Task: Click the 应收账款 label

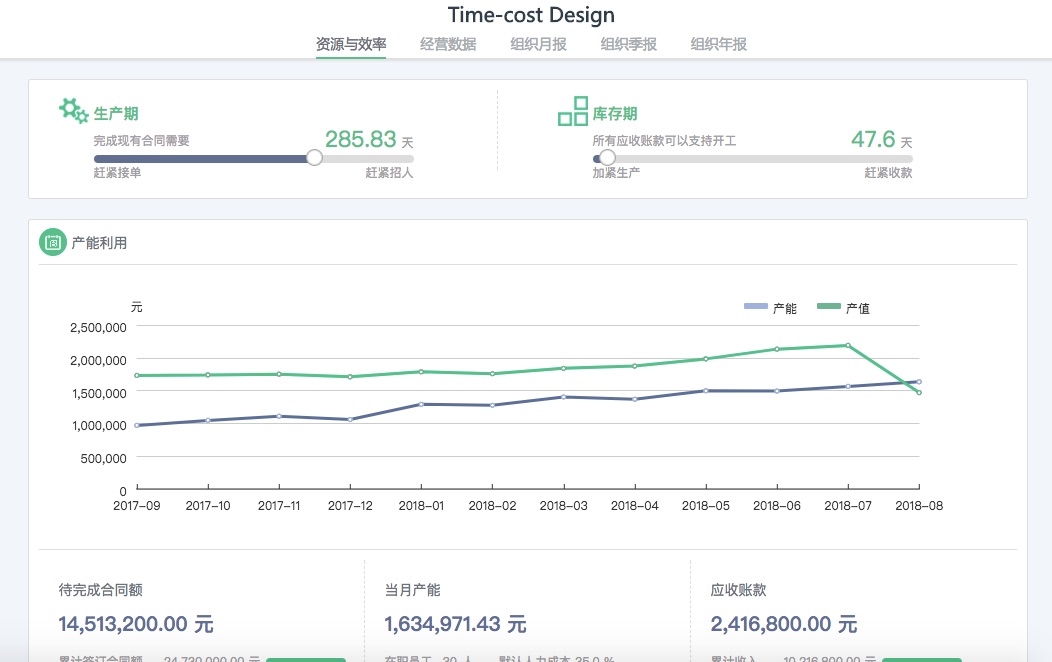Action: coord(739,590)
